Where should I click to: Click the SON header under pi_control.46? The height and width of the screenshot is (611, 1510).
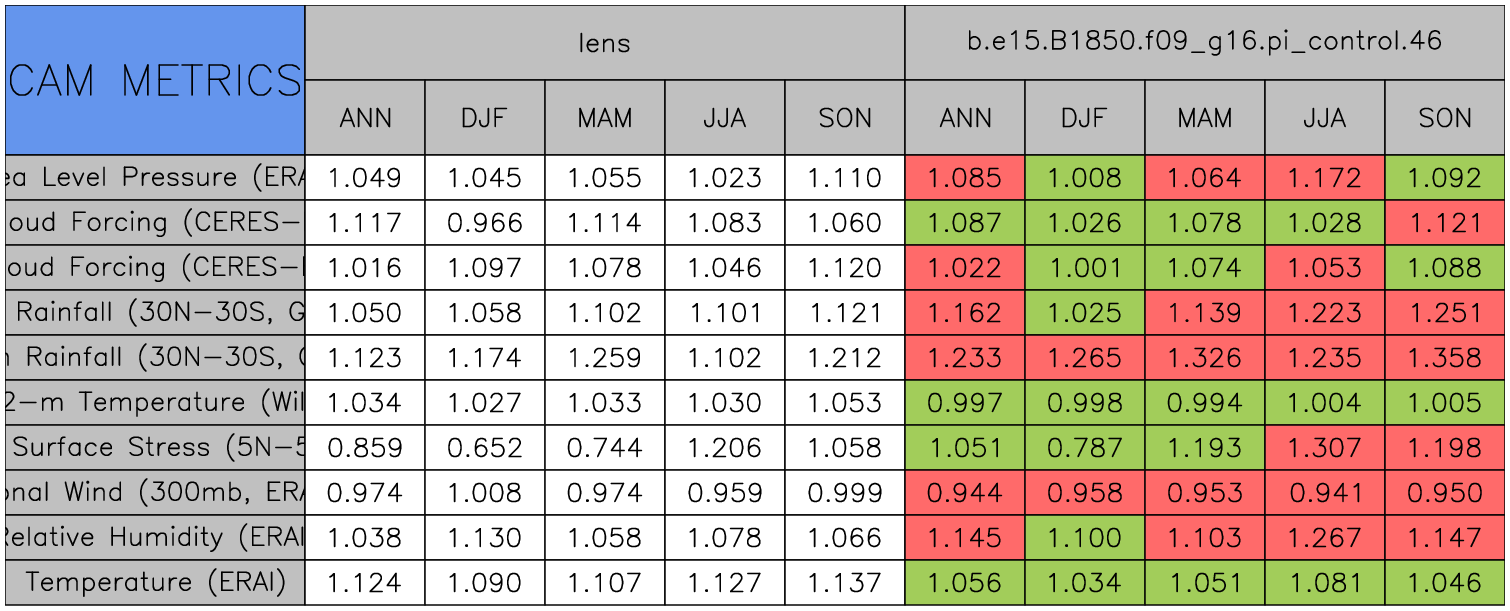[x=1444, y=118]
